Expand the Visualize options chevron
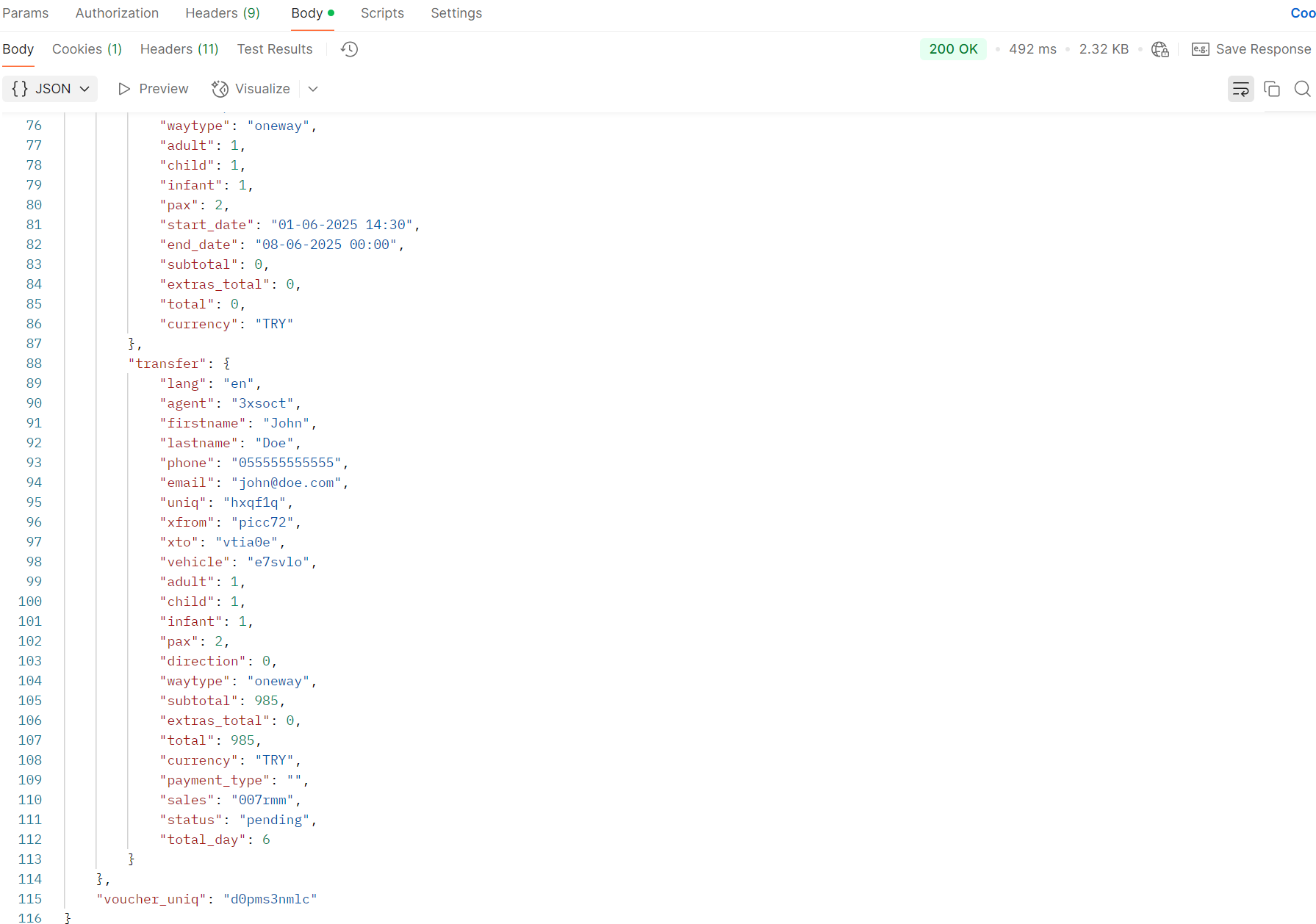 tap(313, 89)
